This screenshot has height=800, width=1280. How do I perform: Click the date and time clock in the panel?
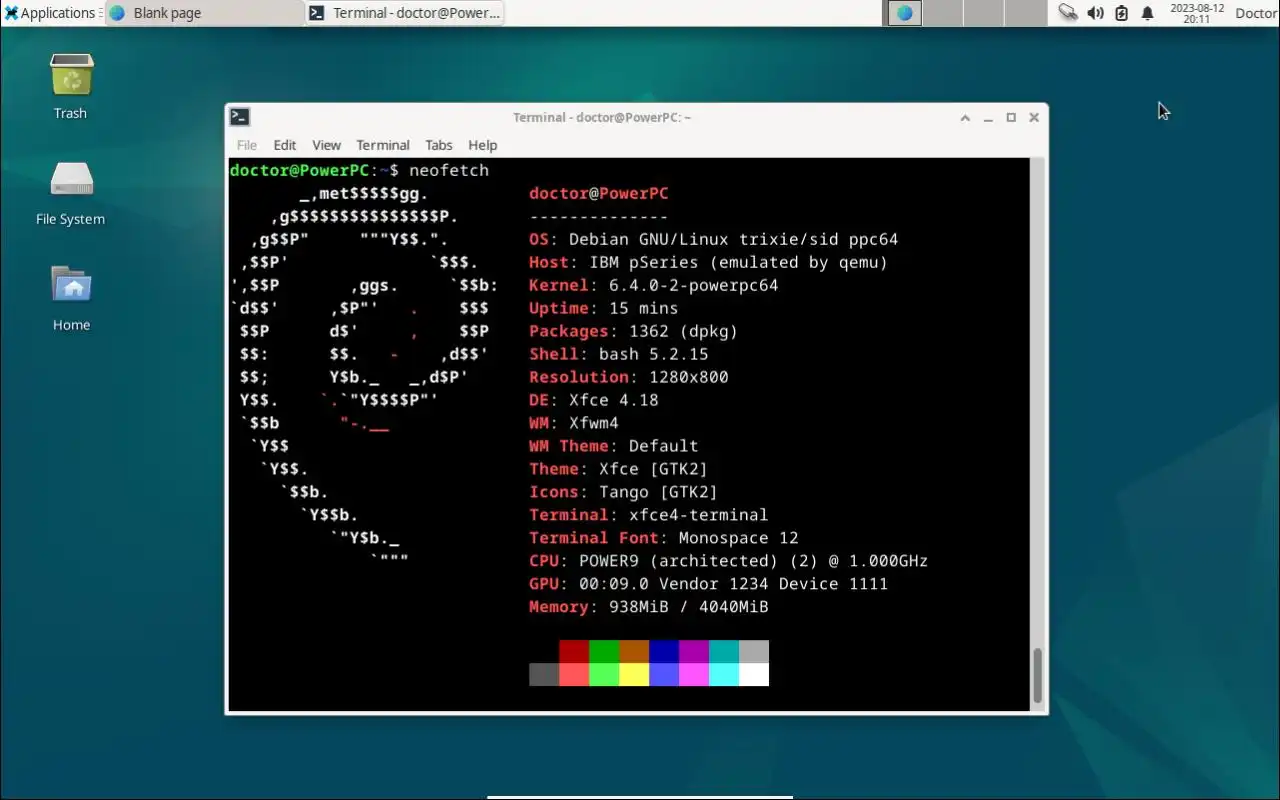[x=1197, y=13]
